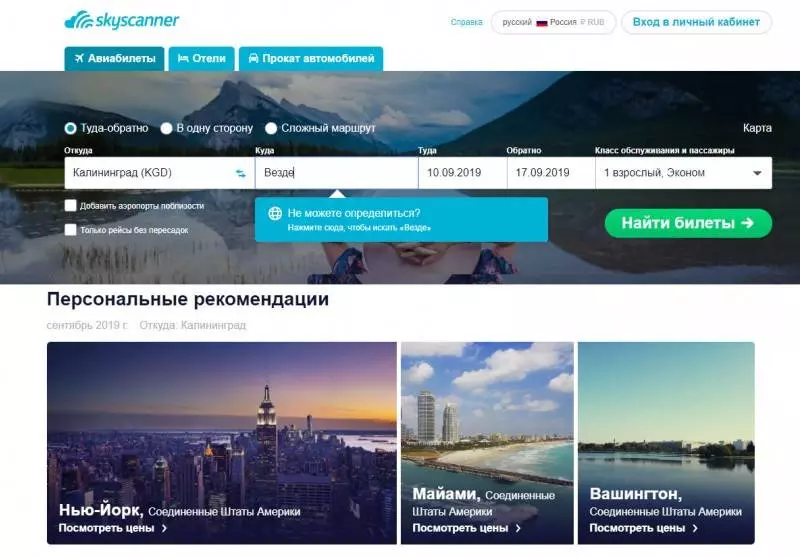Click the globe icon in the Везде suggestion
This screenshot has height=558, width=800.
coord(275,213)
